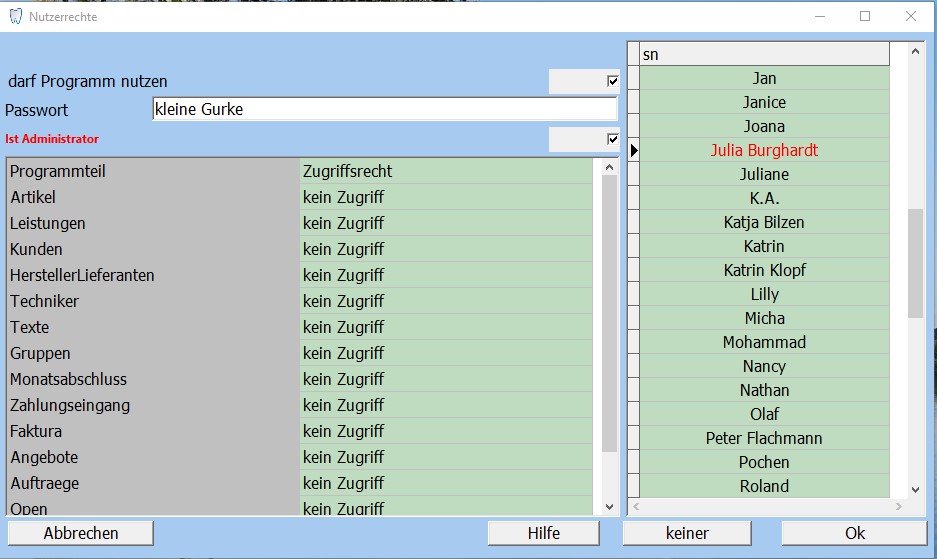Toggle 'darf Programm nutzen' checkbox
This screenshot has height=559, width=937.
click(613, 81)
